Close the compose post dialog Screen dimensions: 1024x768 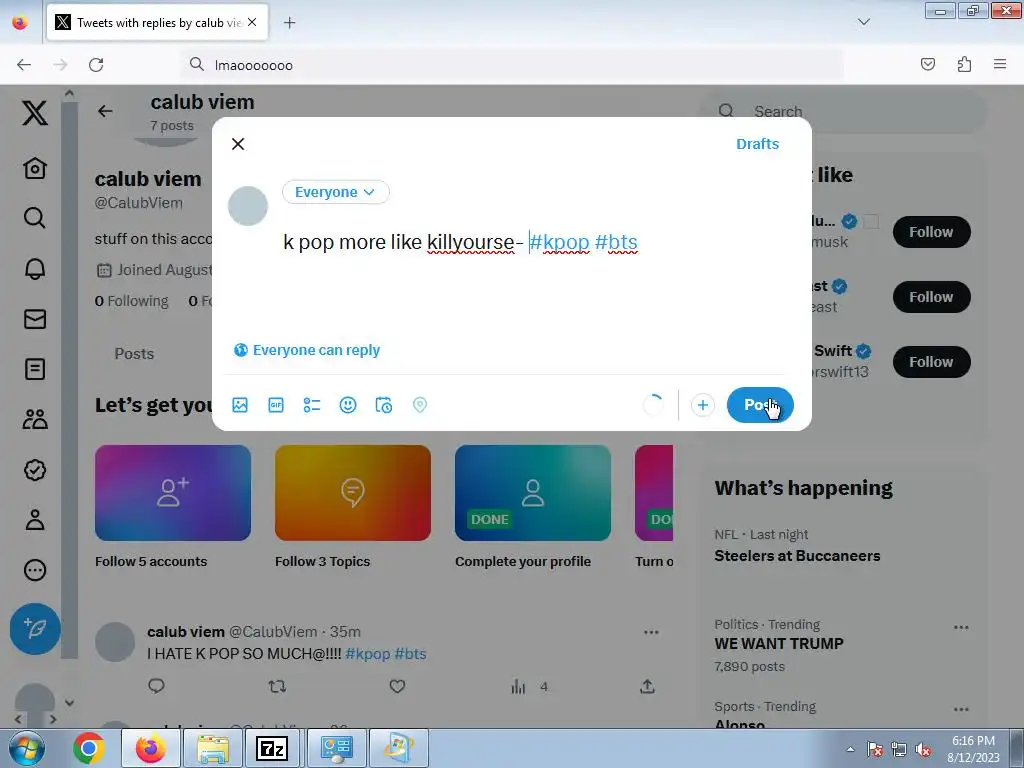tap(238, 144)
